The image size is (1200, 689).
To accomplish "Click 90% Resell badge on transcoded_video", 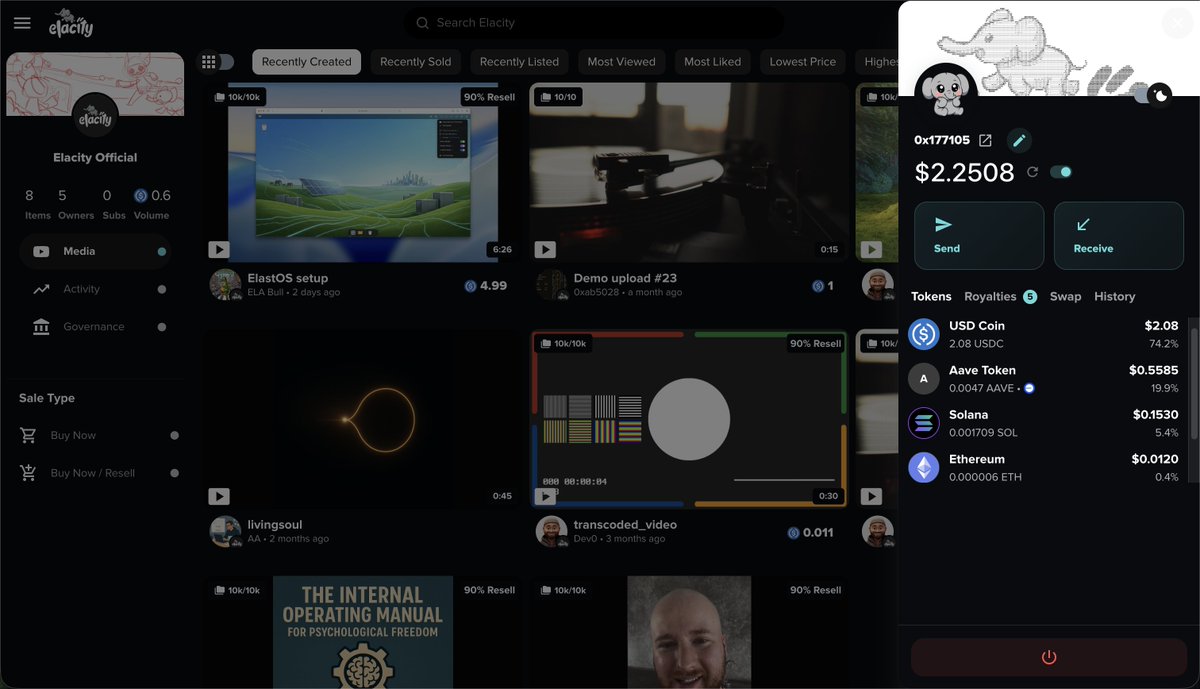I will coord(815,343).
